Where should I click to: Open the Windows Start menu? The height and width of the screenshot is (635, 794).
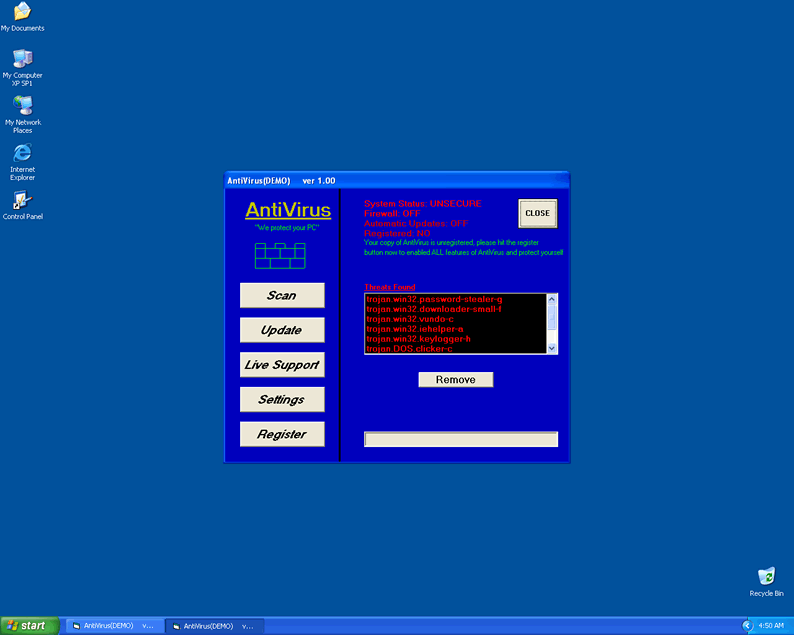[29, 626]
